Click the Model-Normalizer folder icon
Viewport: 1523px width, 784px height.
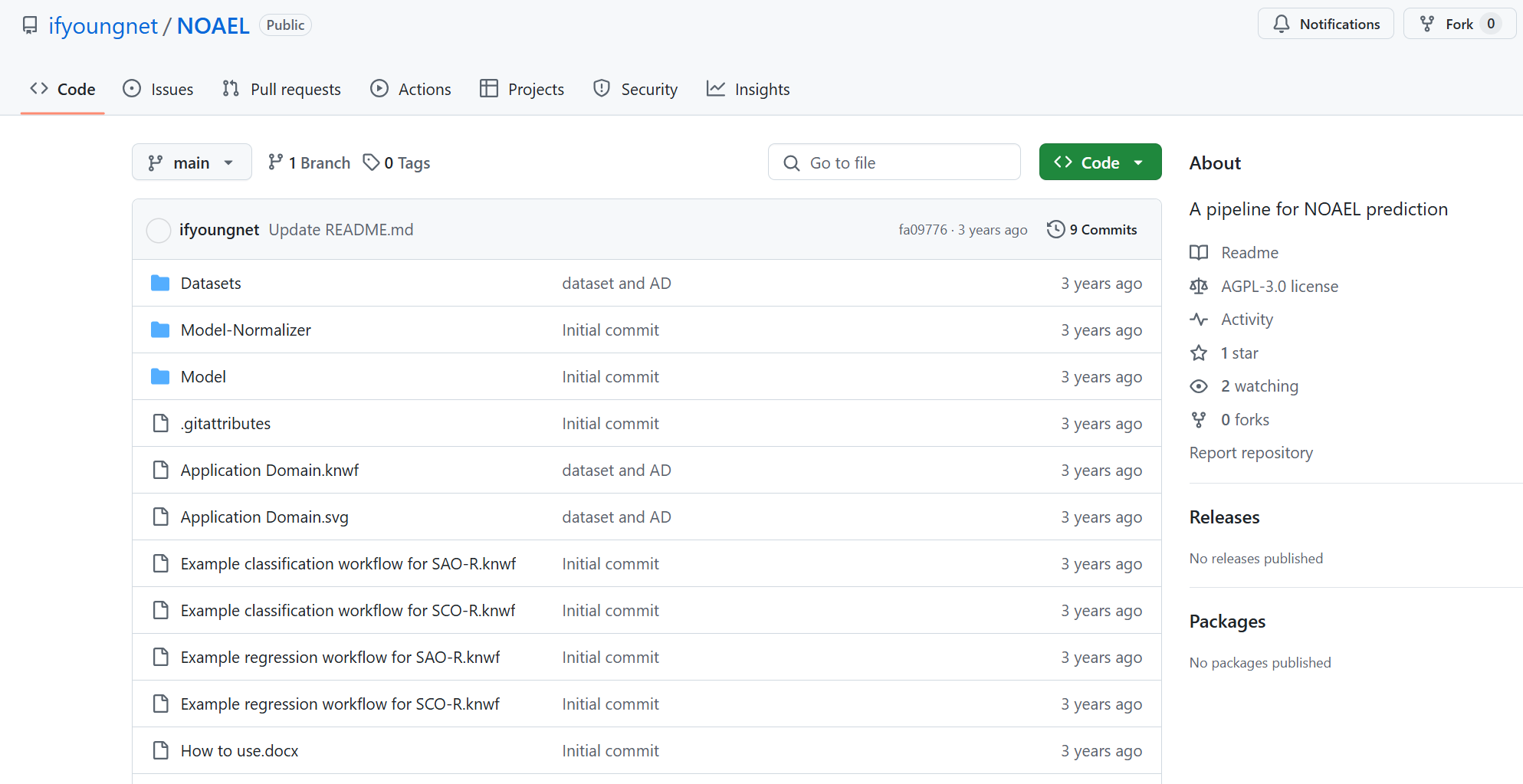click(x=160, y=330)
